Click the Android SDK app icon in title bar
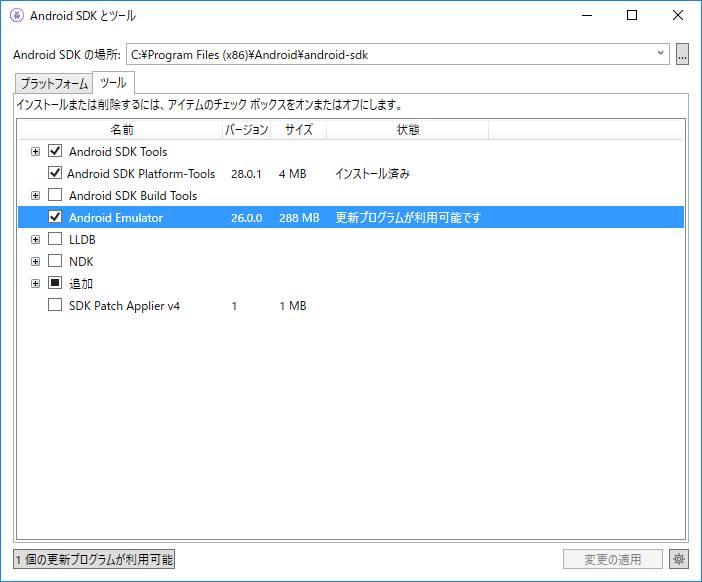Screen dimensions: 702x582 point(17,16)
